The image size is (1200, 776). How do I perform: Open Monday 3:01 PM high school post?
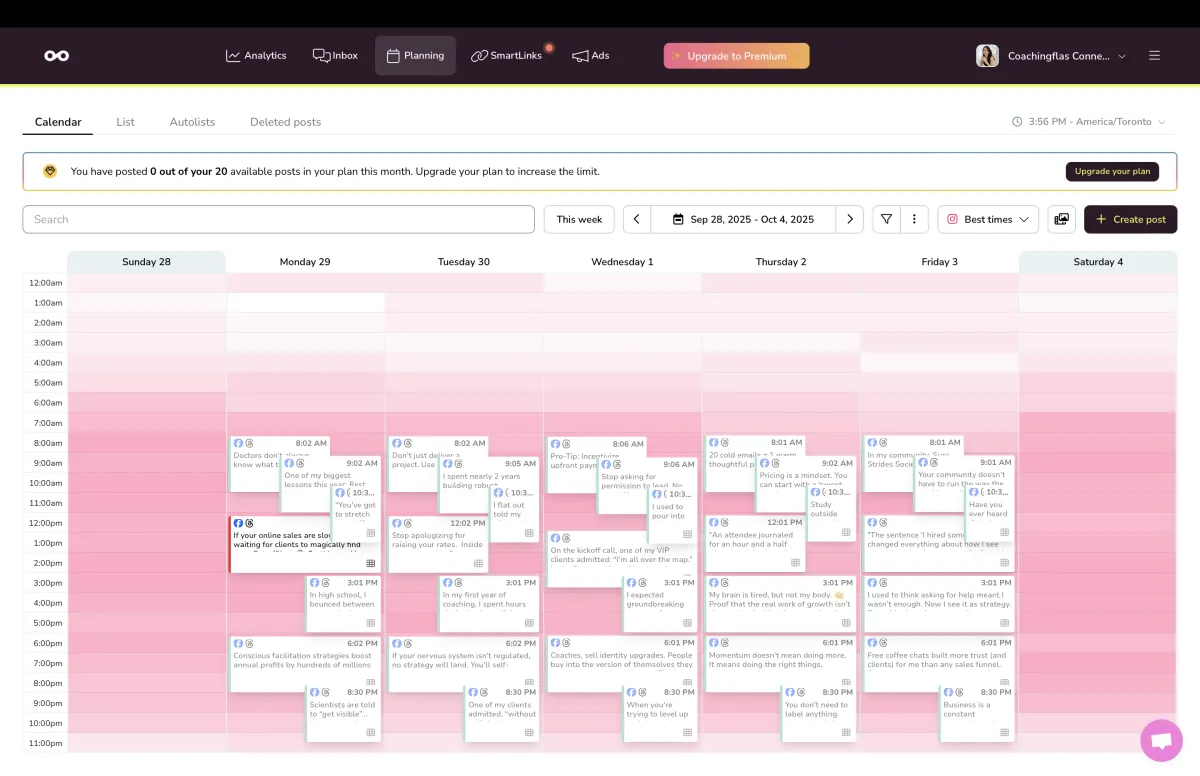coord(343,603)
